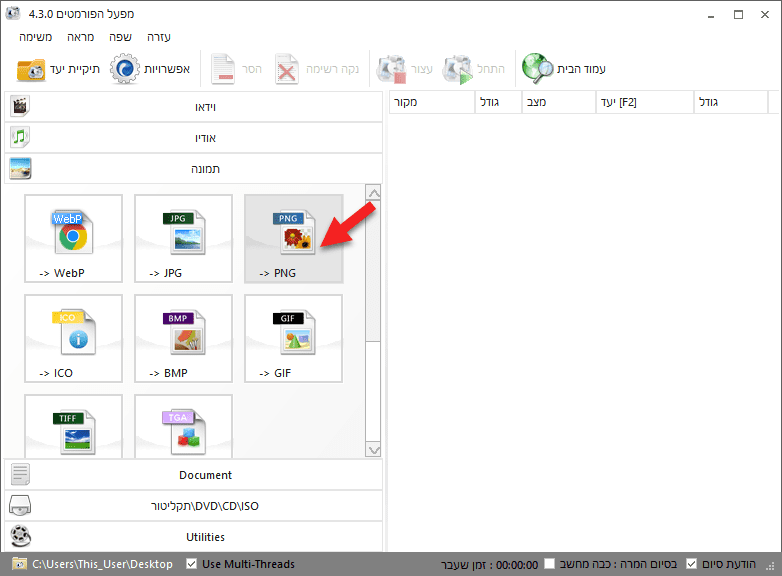Click the Stop (עצור) toolbar icon
The height and width of the screenshot is (576, 782).
click(391, 69)
